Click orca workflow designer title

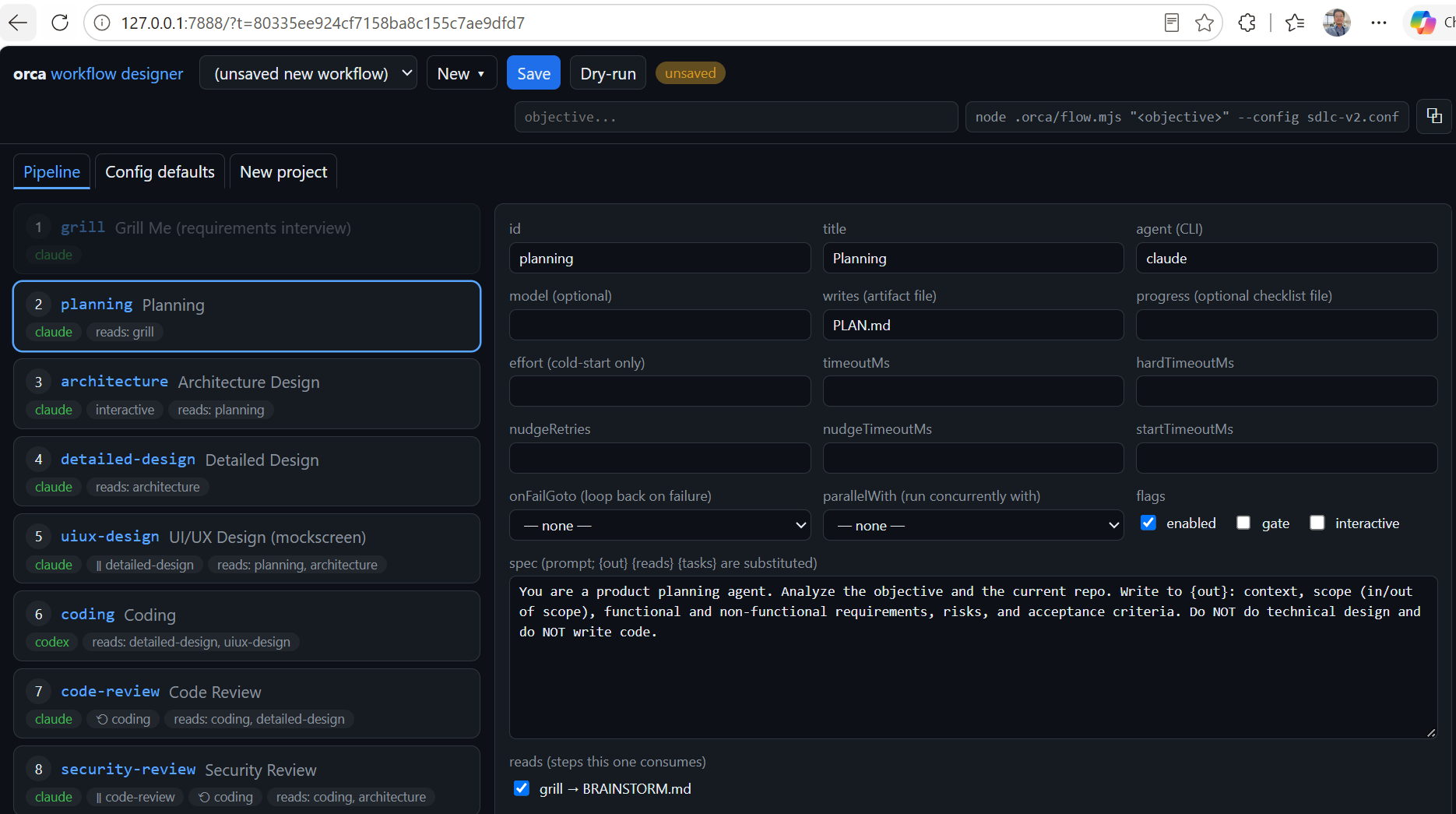tap(98, 73)
